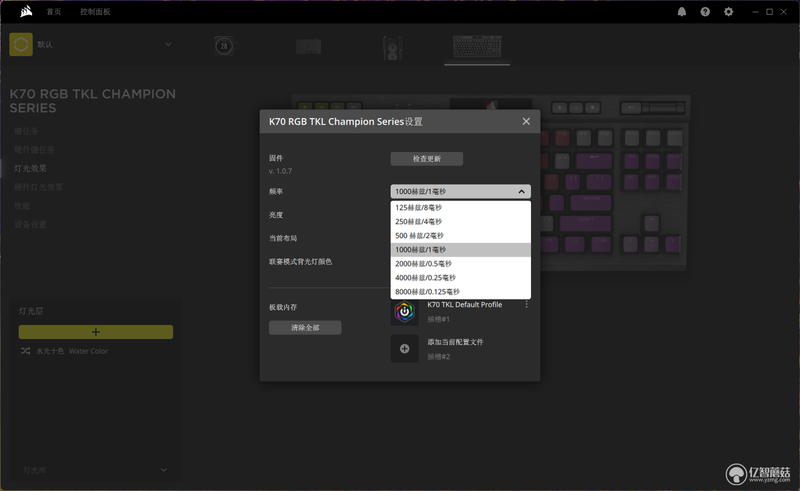Click the plus icon for slot 2
Image resolution: width=800 pixels, height=491 pixels.
click(405, 349)
